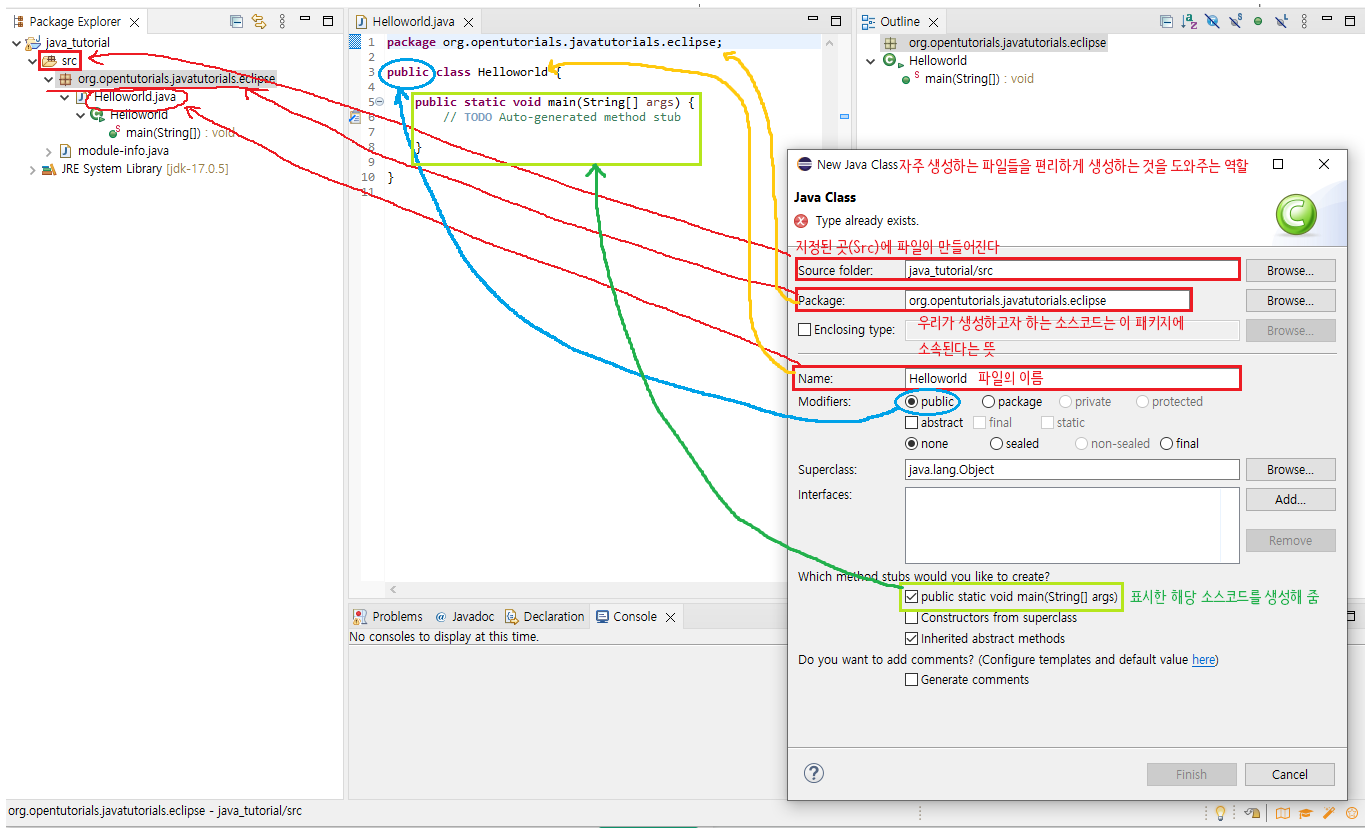Switch to the Problems tab

(388, 617)
